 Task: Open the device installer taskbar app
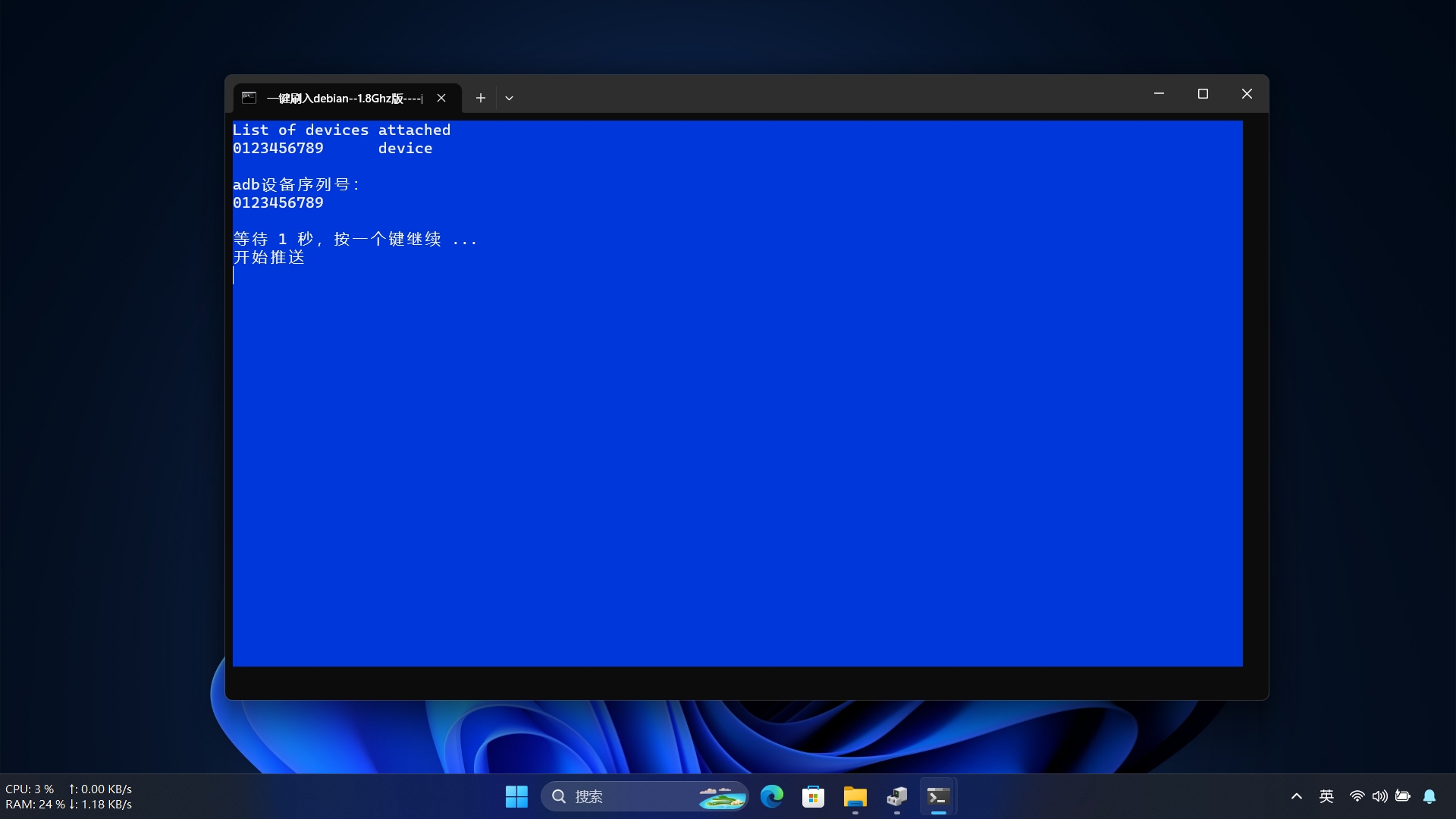[x=896, y=796]
